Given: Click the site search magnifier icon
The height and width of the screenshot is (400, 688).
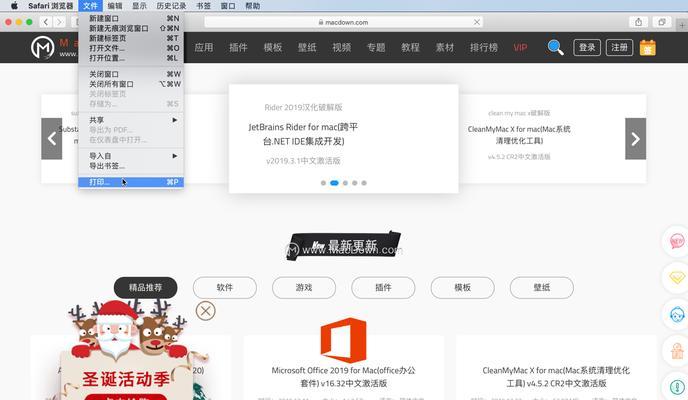Looking at the screenshot, I should pyautogui.click(x=555, y=47).
